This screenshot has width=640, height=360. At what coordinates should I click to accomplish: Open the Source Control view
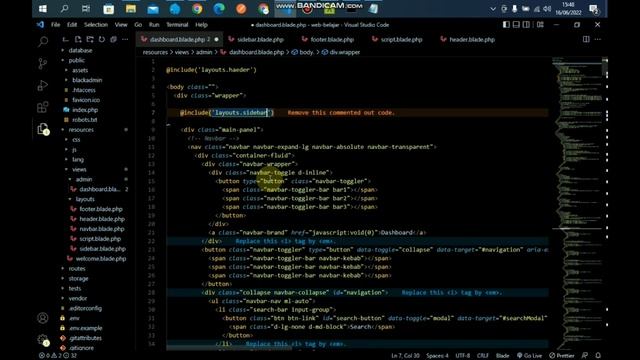(43, 63)
